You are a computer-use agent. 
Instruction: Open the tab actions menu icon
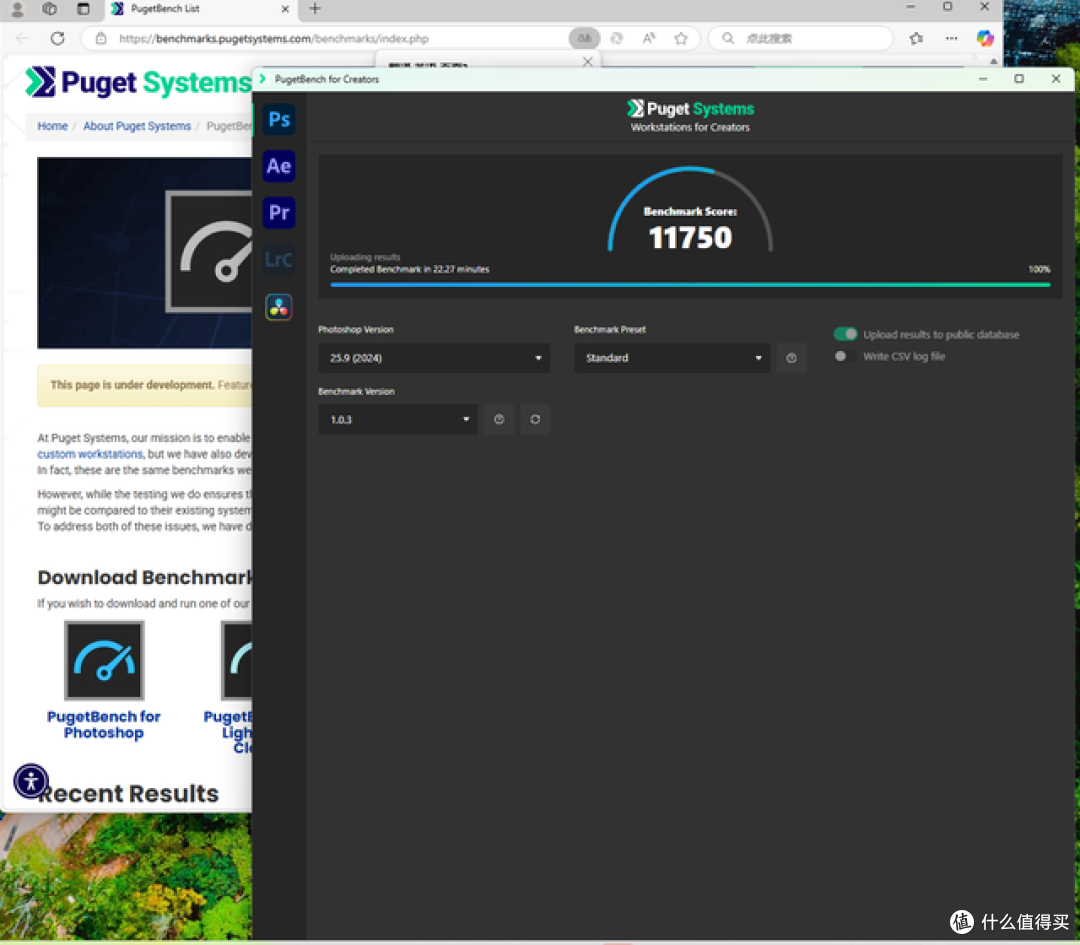point(83,8)
